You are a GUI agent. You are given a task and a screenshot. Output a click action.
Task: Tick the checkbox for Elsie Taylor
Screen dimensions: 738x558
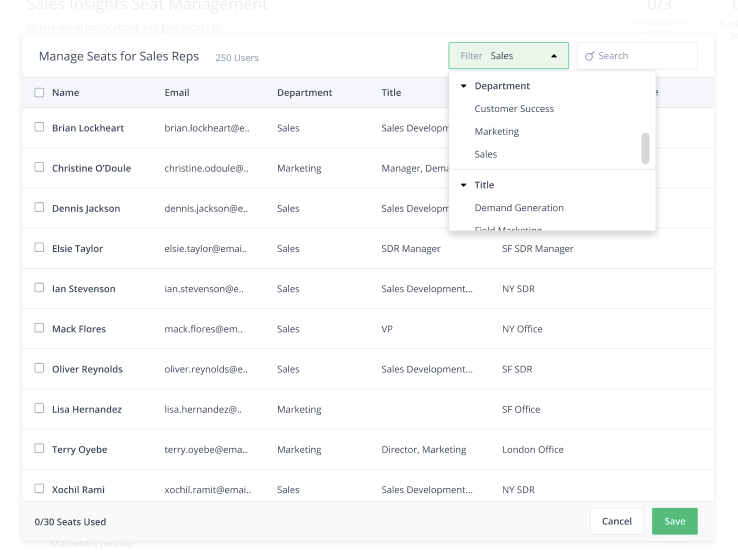[39, 248]
